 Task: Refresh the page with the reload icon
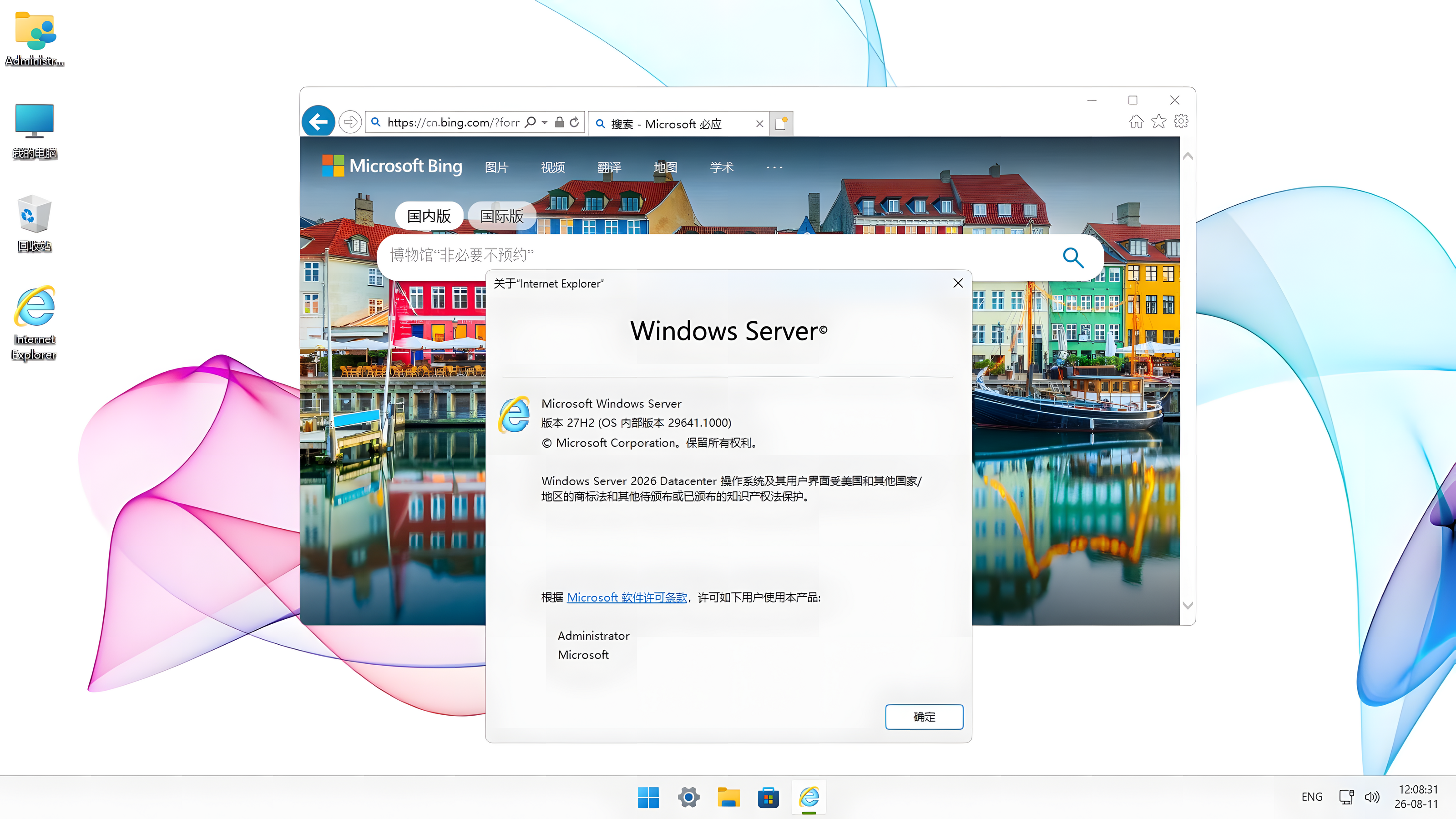574,122
